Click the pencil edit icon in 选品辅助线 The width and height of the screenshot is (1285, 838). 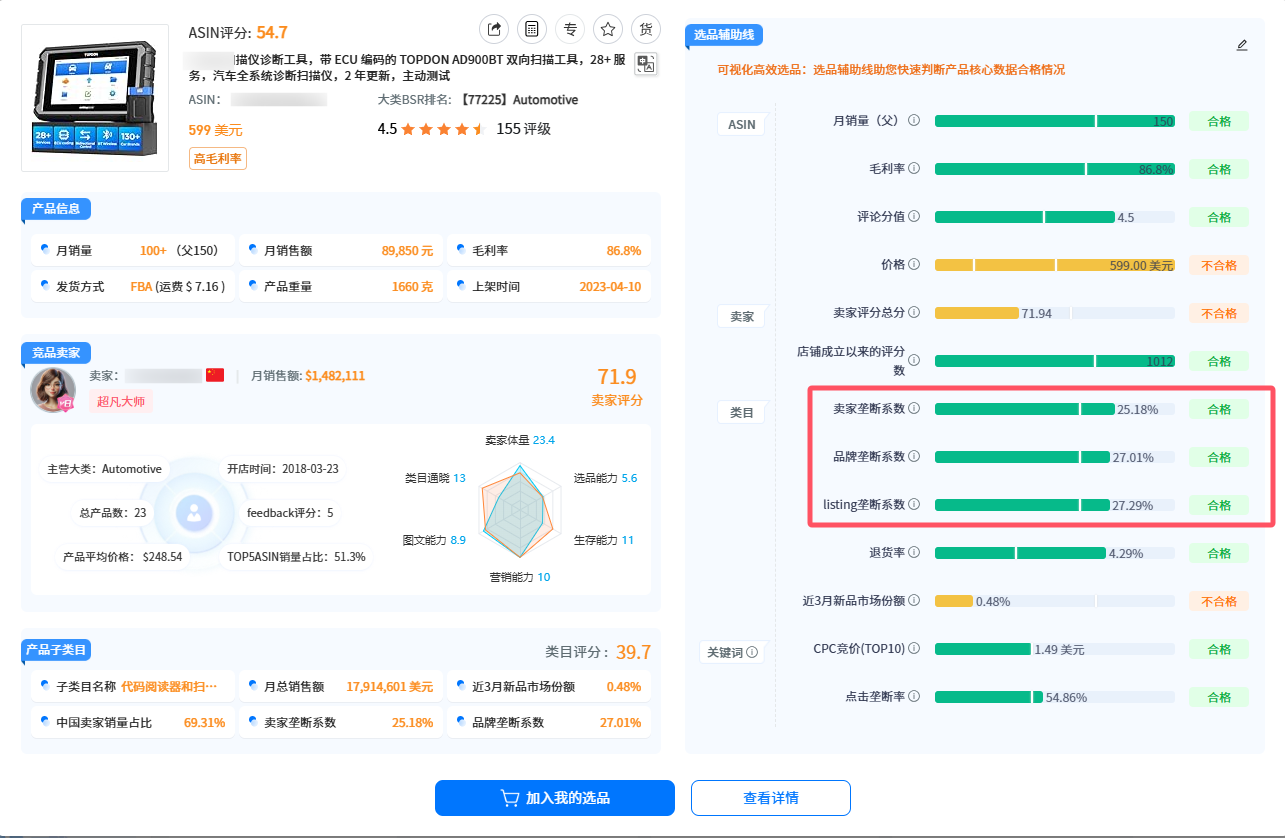click(1242, 45)
